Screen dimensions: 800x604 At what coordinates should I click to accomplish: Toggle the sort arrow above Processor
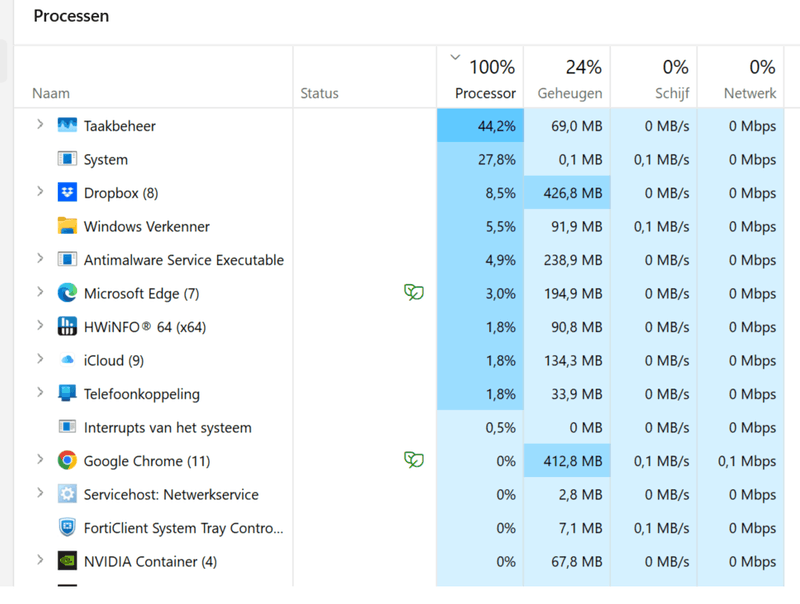[455, 57]
